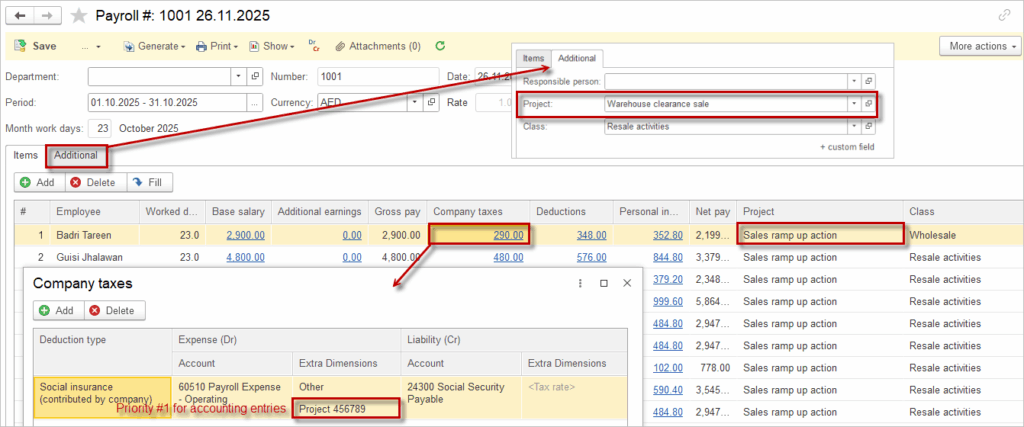1024x427 pixels.
Task: Click the green refresh icon
Action: pos(440,46)
